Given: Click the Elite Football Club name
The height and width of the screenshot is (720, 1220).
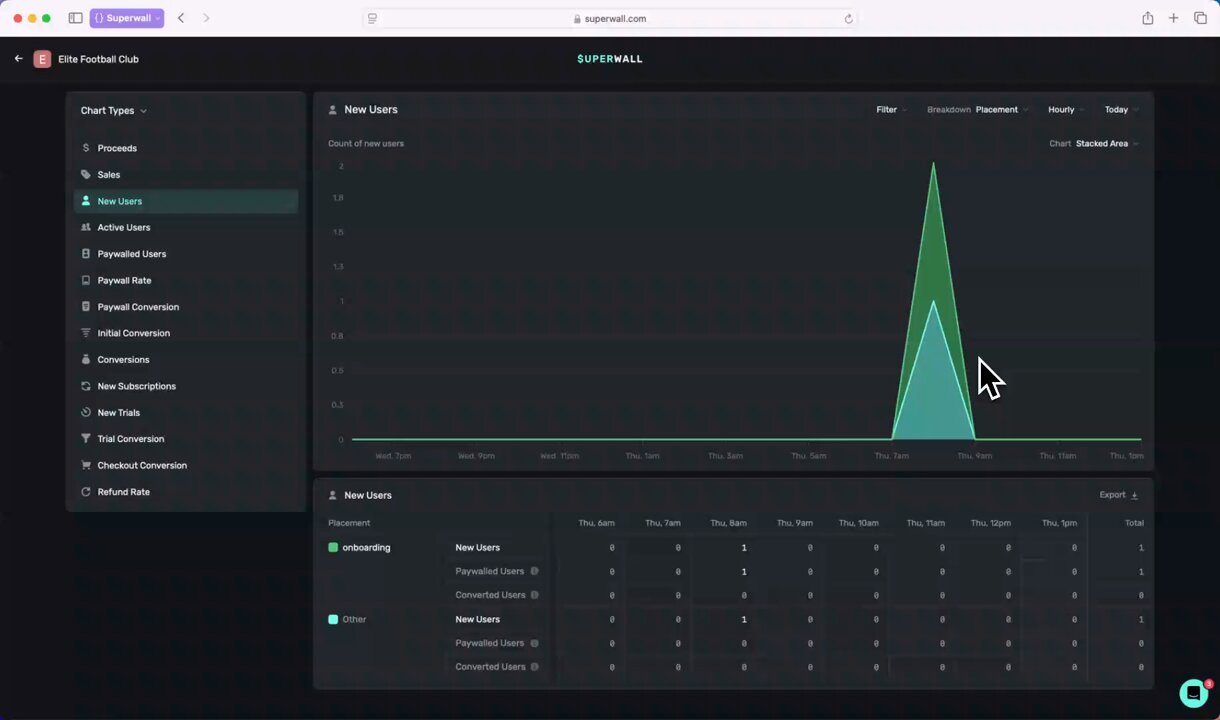Looking at the screenshot, I should coord(98,59).
